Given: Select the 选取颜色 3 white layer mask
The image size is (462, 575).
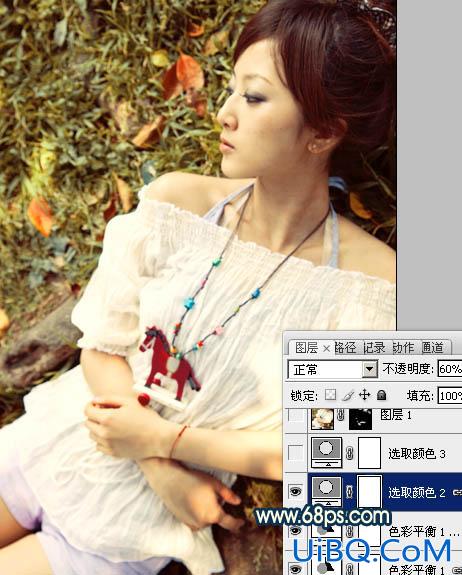Looking at the screenshot, I should tap(369, 453).
